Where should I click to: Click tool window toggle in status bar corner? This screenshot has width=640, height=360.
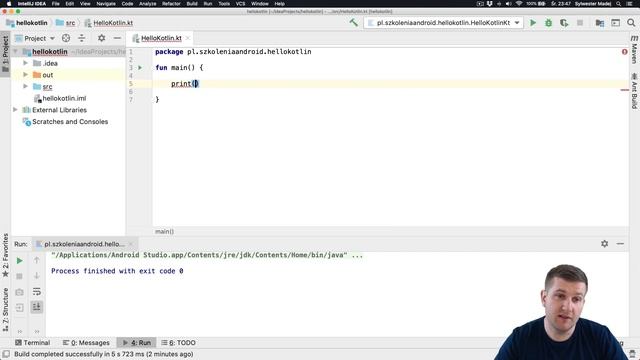click(x=6, y=354)
